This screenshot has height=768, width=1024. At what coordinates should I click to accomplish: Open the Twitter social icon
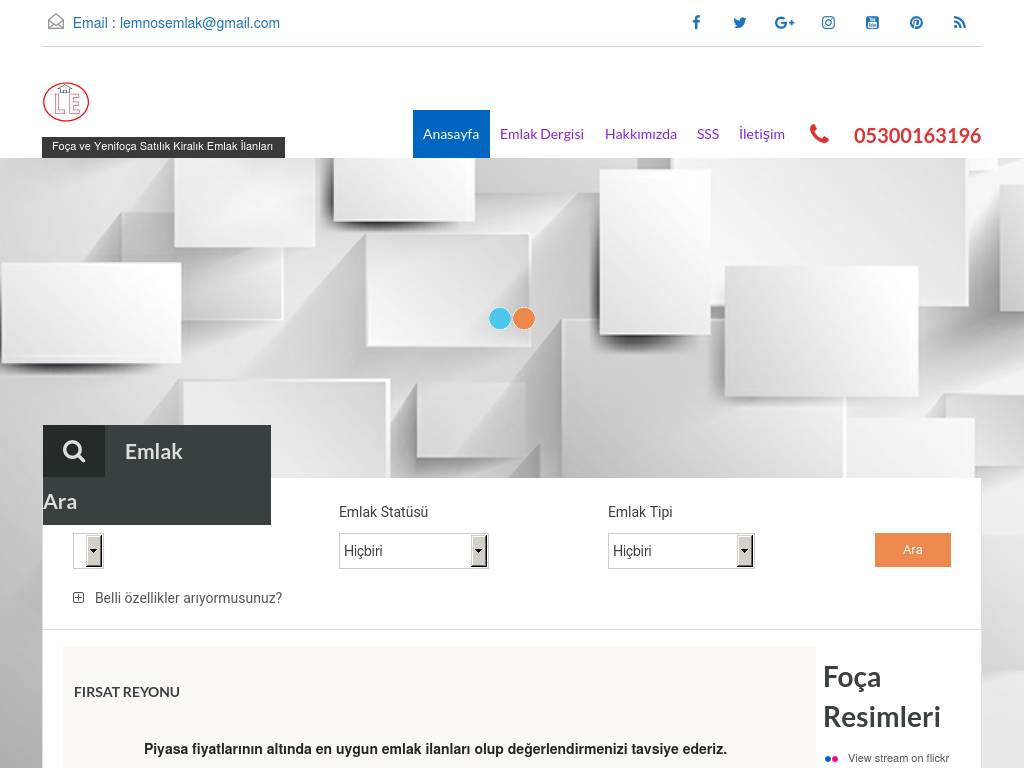740,22
